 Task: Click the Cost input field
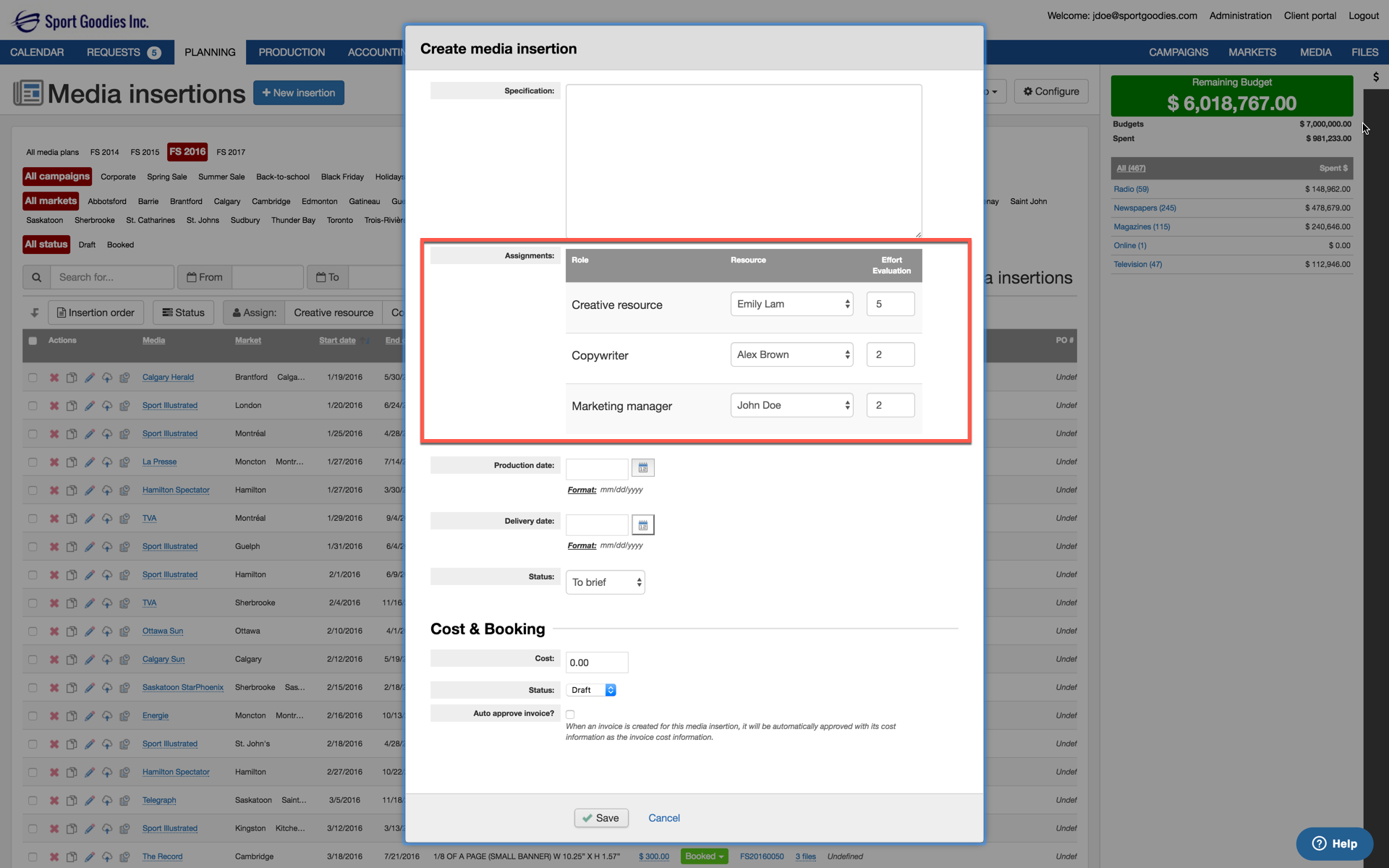pyautogui.click(x=596, y=663)
